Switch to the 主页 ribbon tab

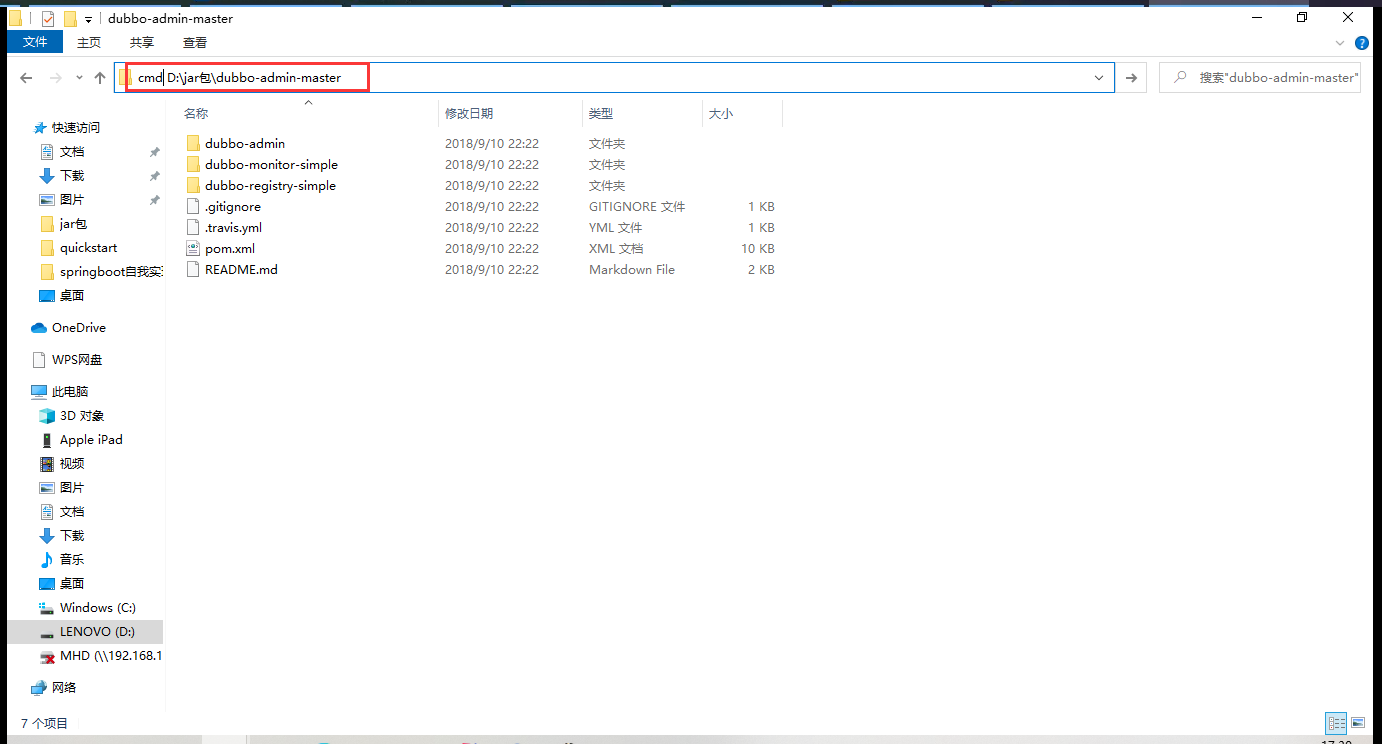coord(89,42)
